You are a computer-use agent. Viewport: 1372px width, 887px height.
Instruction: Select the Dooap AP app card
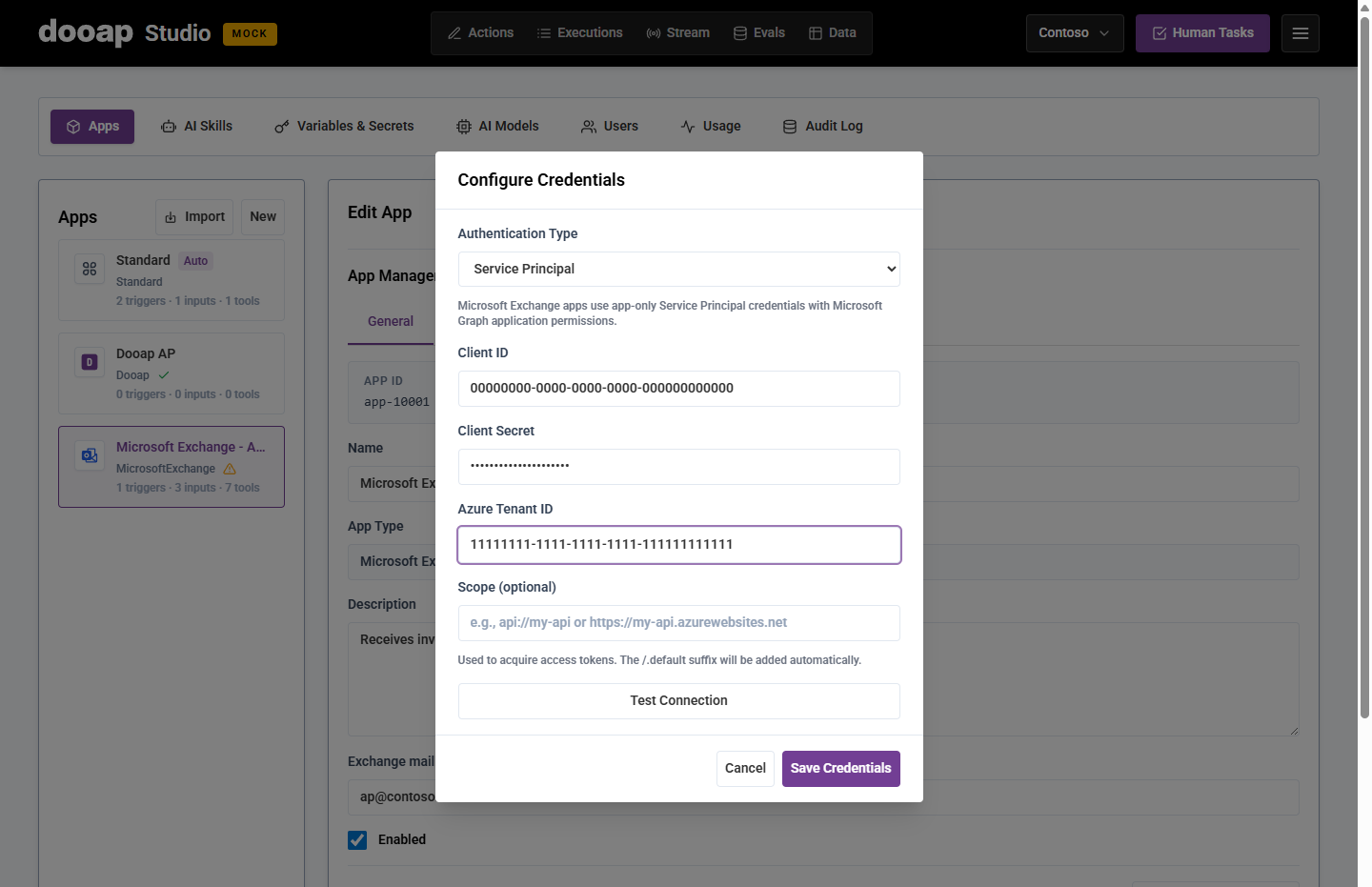(x=171, y=373)
